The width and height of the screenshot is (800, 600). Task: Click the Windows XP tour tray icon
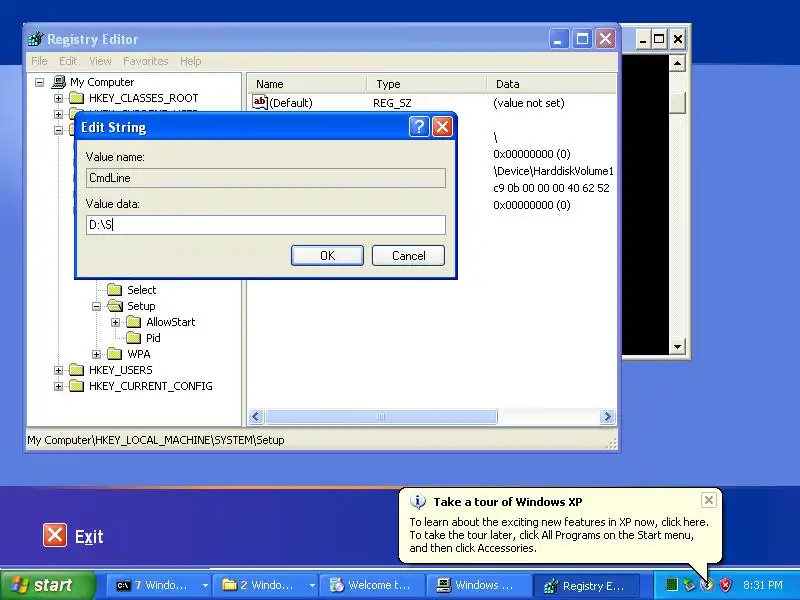pos(707,585)
